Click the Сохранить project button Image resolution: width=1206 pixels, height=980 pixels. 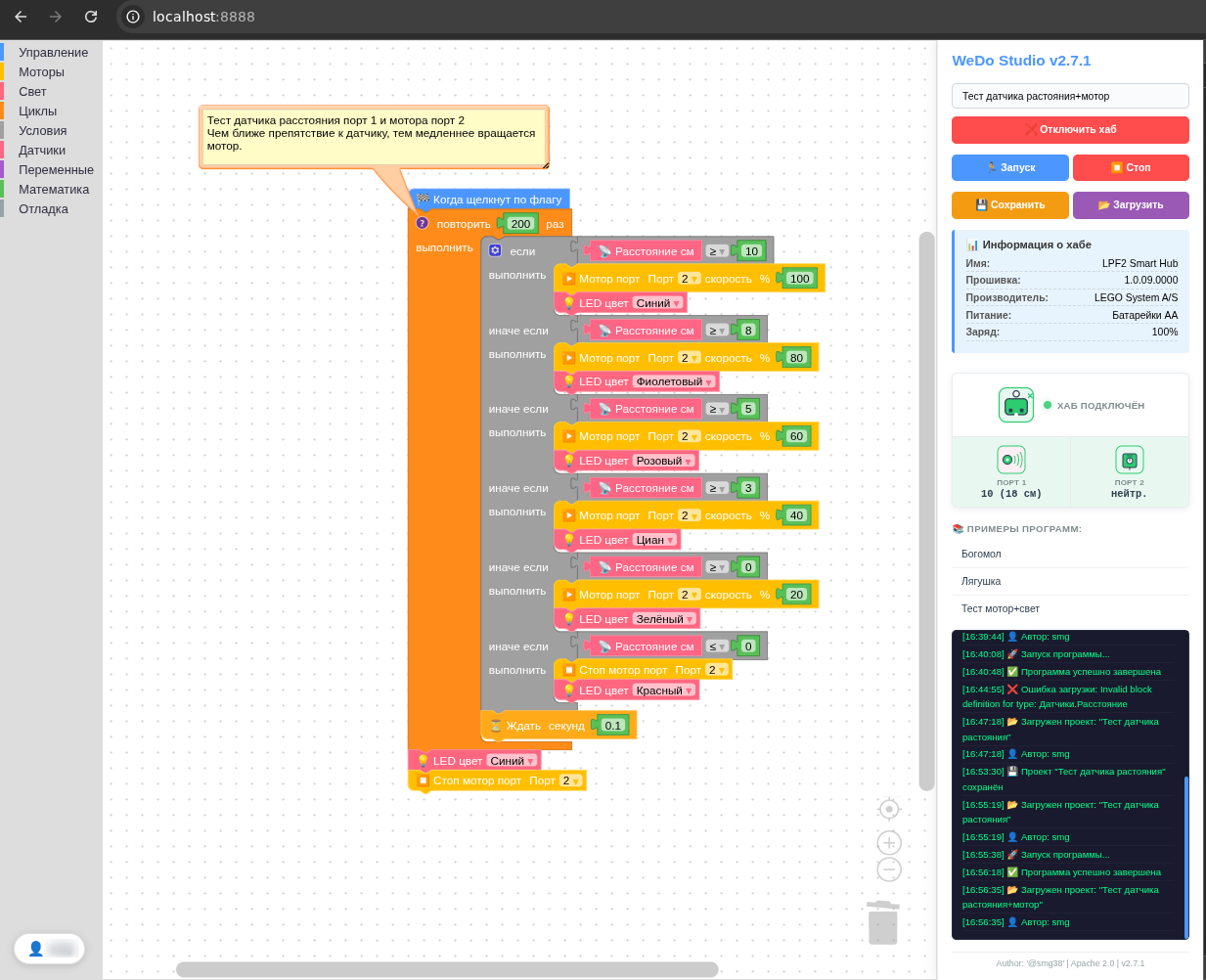1010,204
